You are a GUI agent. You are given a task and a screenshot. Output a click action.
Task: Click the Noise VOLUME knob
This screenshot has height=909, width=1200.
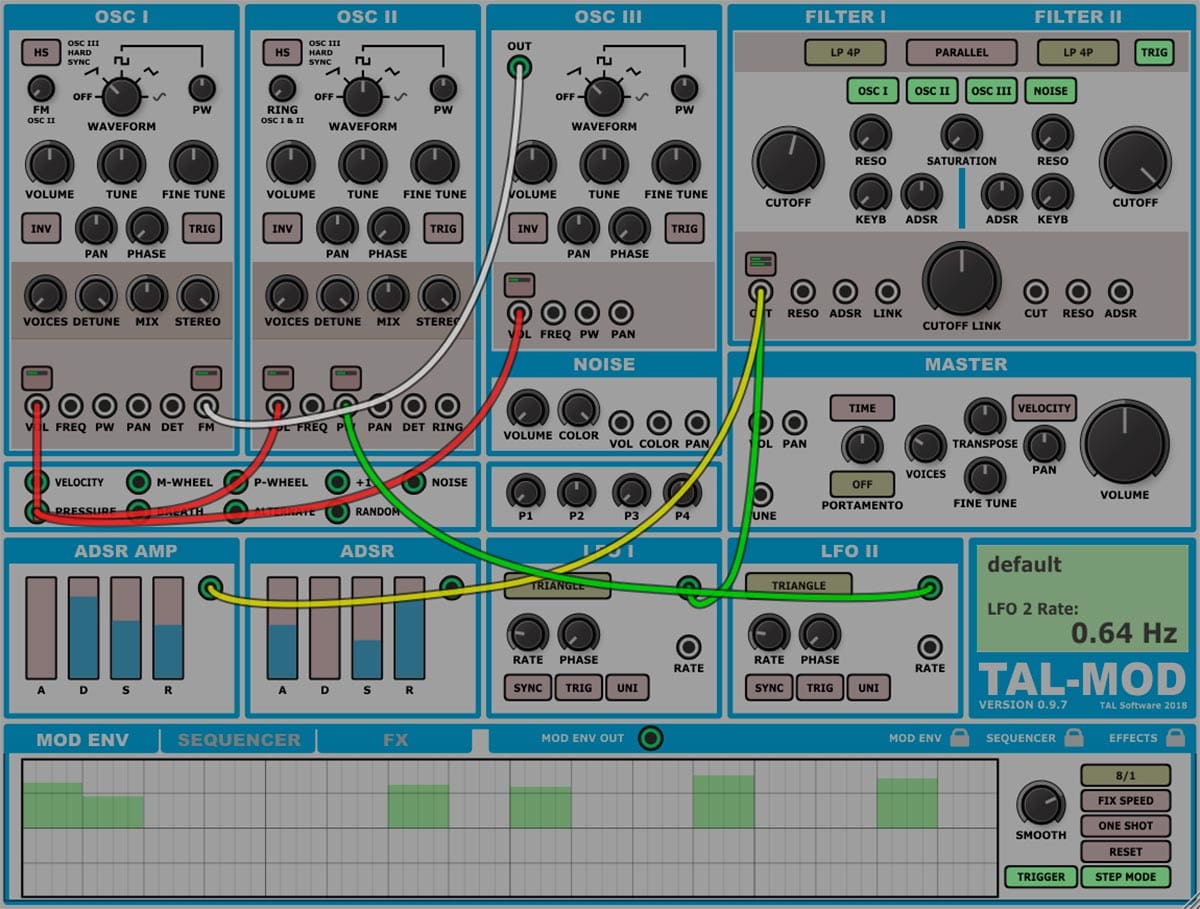tap(527, 409)
